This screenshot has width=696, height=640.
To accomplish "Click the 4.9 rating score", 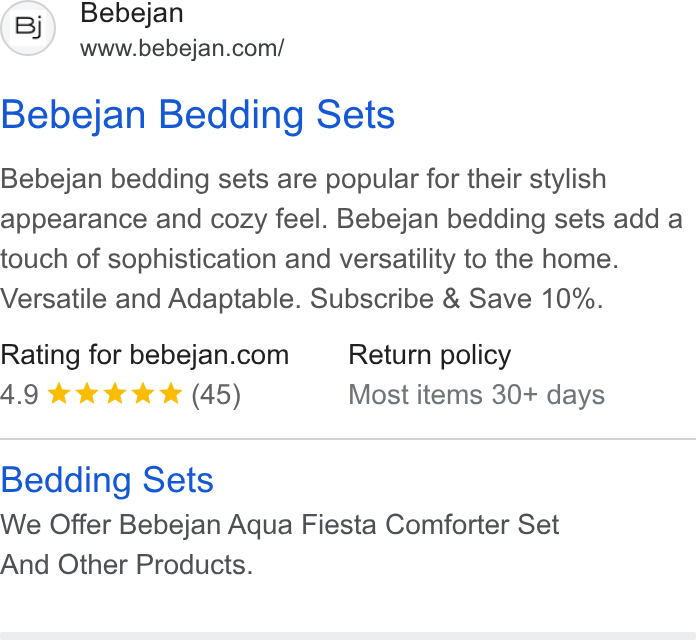I will (x=20, y=395).
